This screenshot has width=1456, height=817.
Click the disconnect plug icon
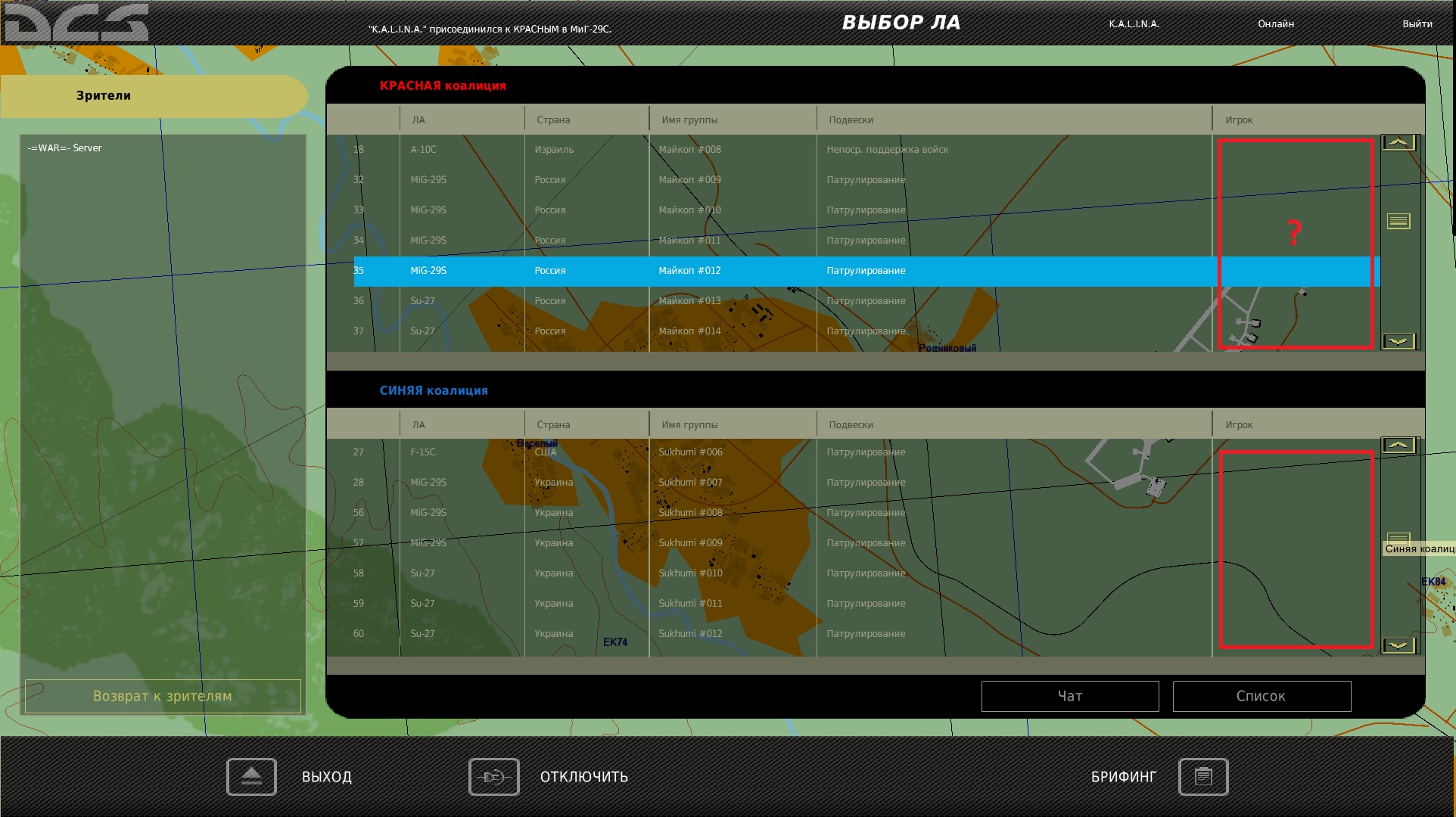(493, 777)
